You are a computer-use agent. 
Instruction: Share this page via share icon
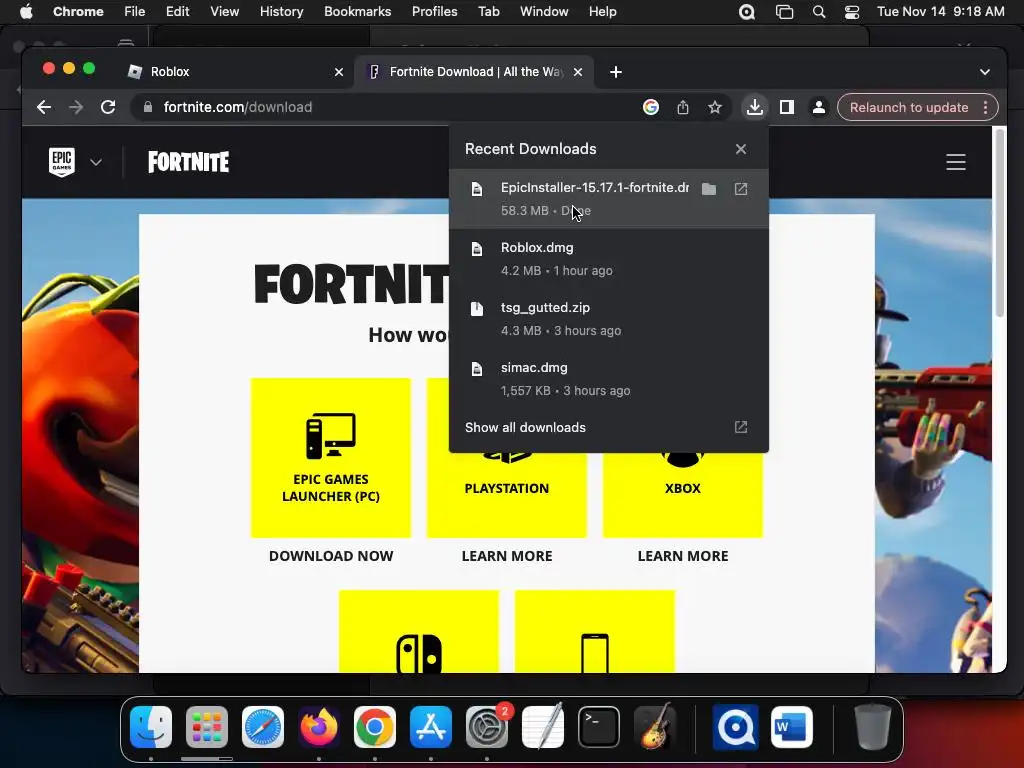[x=682, y=107]
